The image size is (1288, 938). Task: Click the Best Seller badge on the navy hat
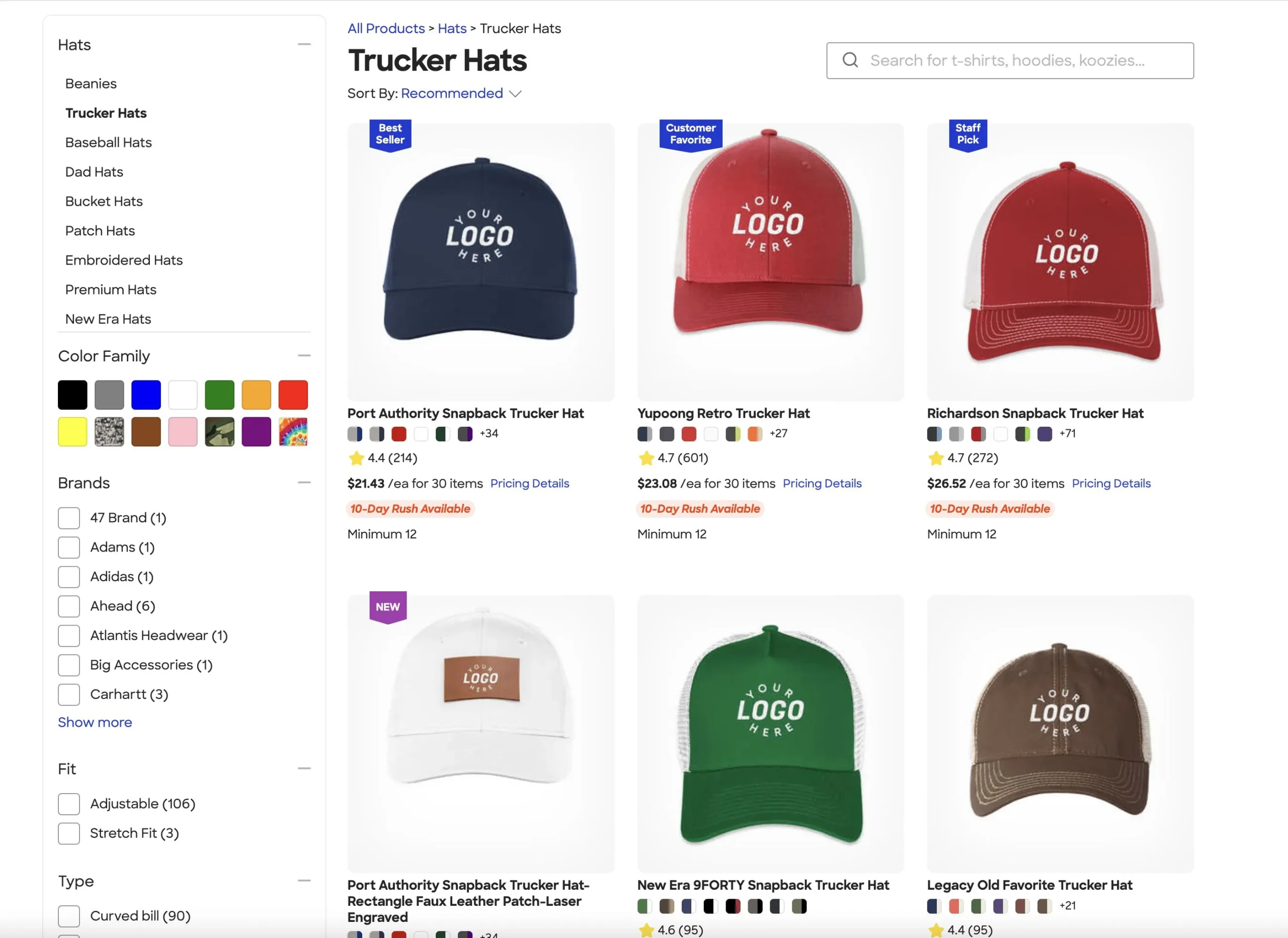point(390,134)
